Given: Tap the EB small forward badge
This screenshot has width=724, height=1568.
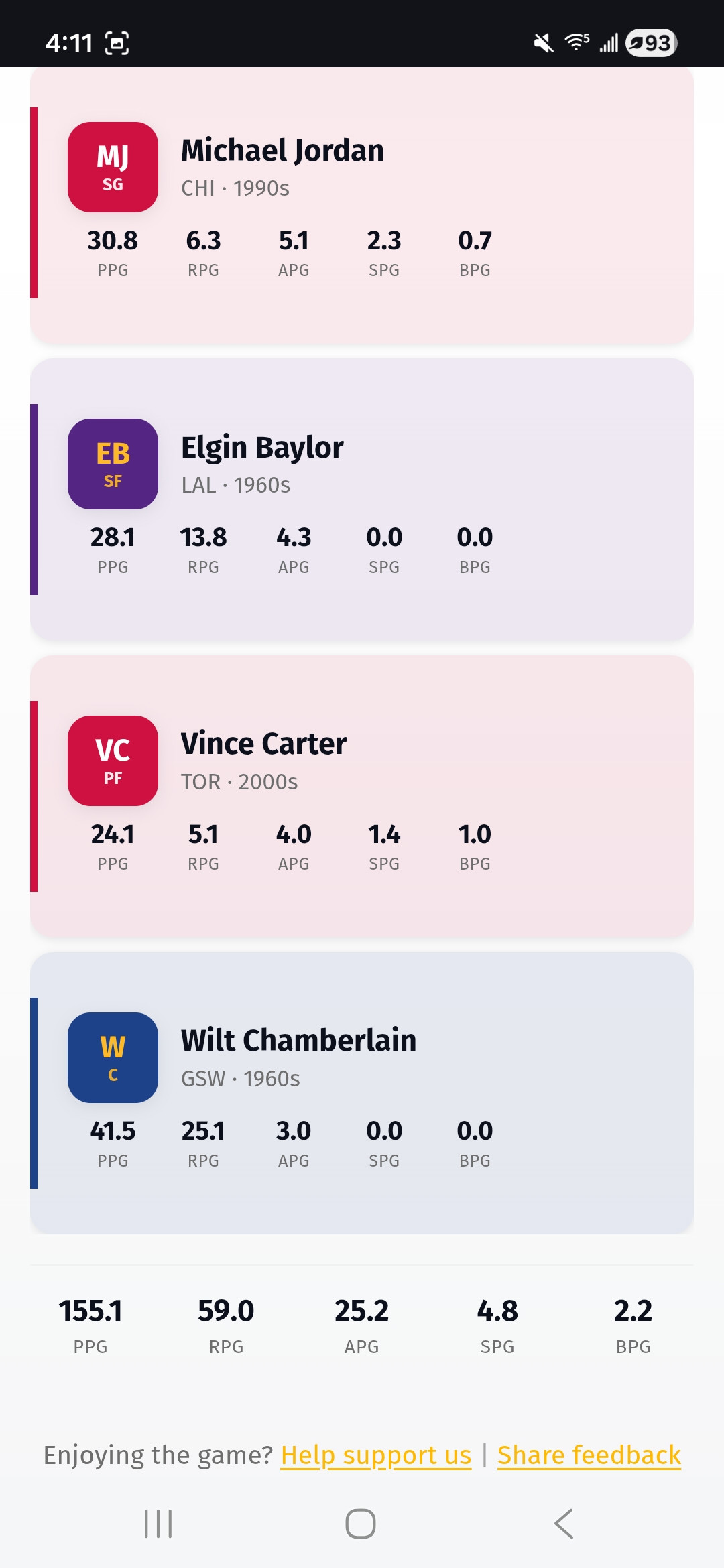Looking at the screenshot, I should tap(113, 464).
